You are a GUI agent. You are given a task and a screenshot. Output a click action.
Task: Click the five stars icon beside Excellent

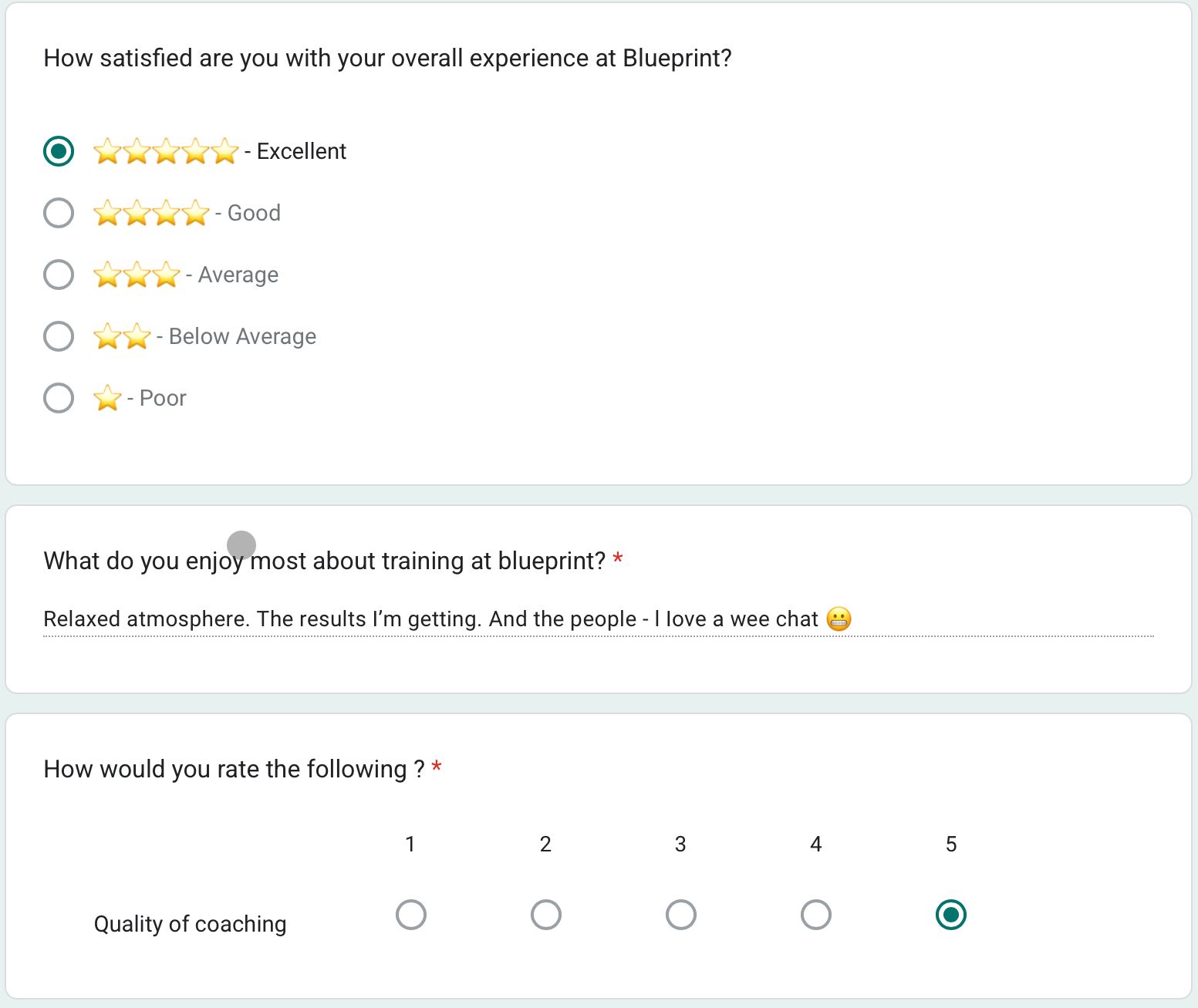[x=166, y=151]
